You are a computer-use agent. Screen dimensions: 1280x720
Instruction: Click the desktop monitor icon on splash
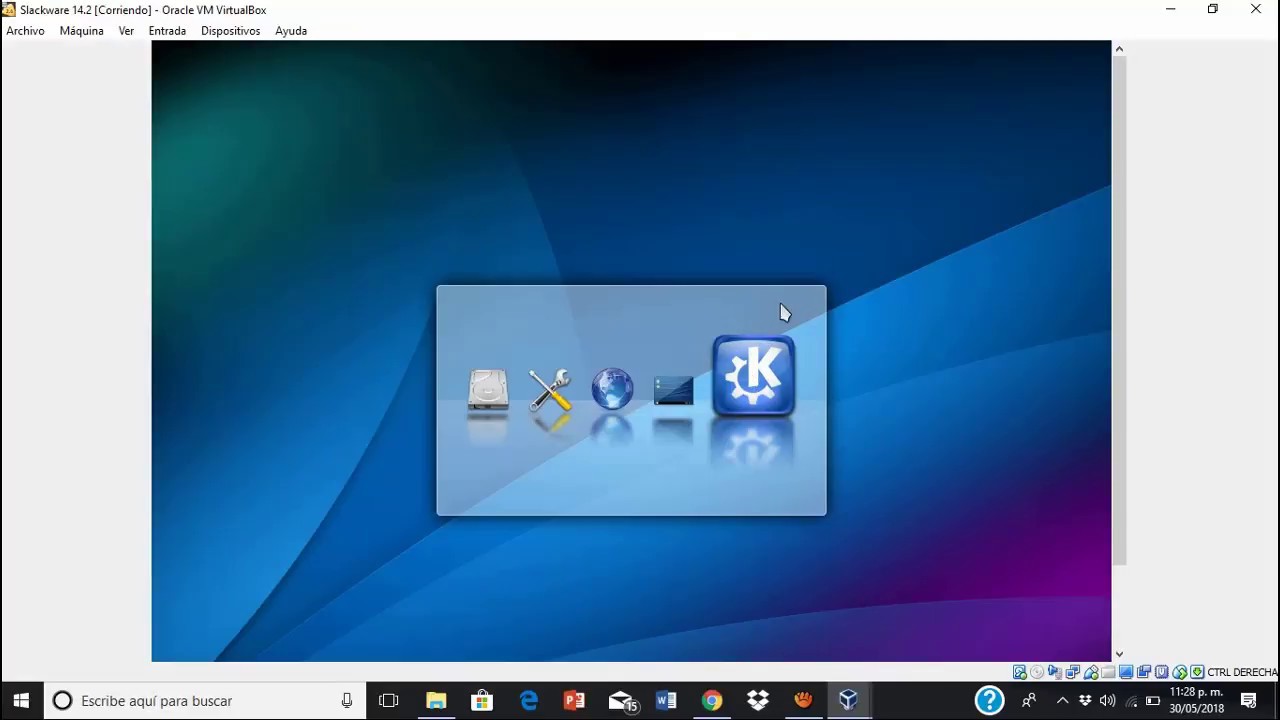coord(673,390)
